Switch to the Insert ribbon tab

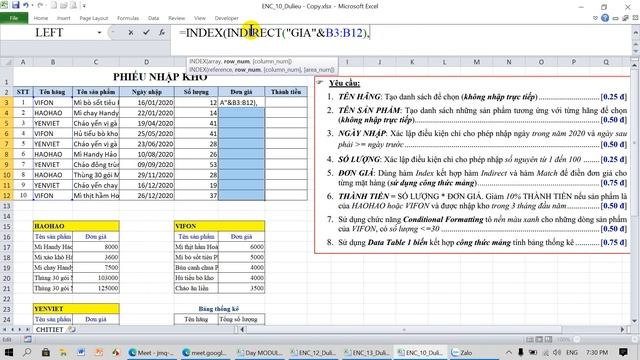63,18
